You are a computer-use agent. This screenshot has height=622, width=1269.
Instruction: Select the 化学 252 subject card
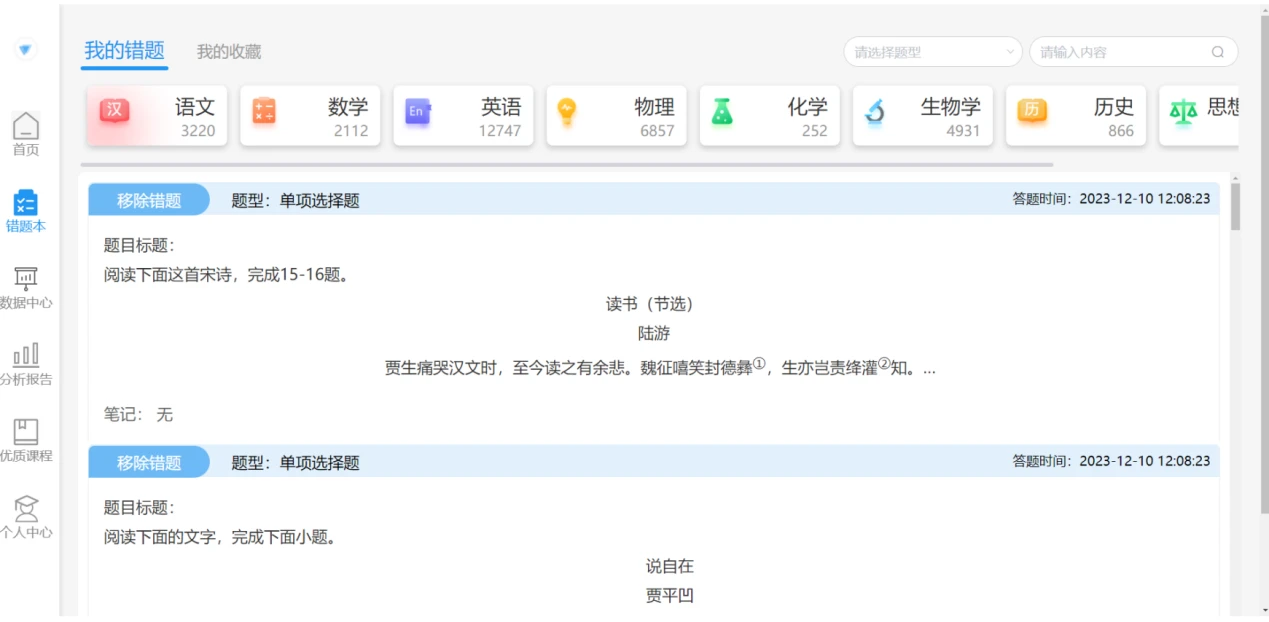[x=769, y=116]
